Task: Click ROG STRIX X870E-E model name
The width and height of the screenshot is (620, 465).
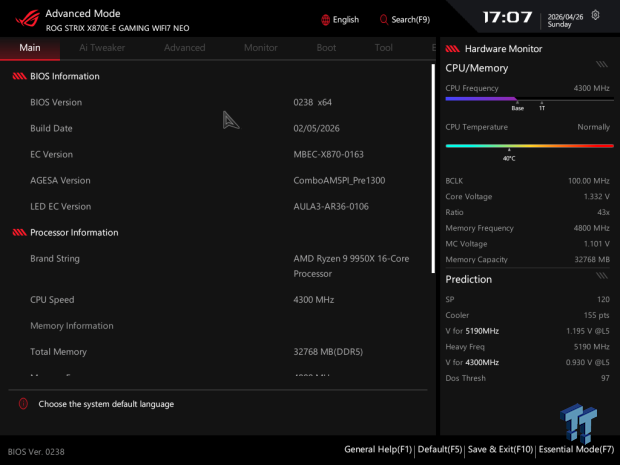Action: [117, 28]
